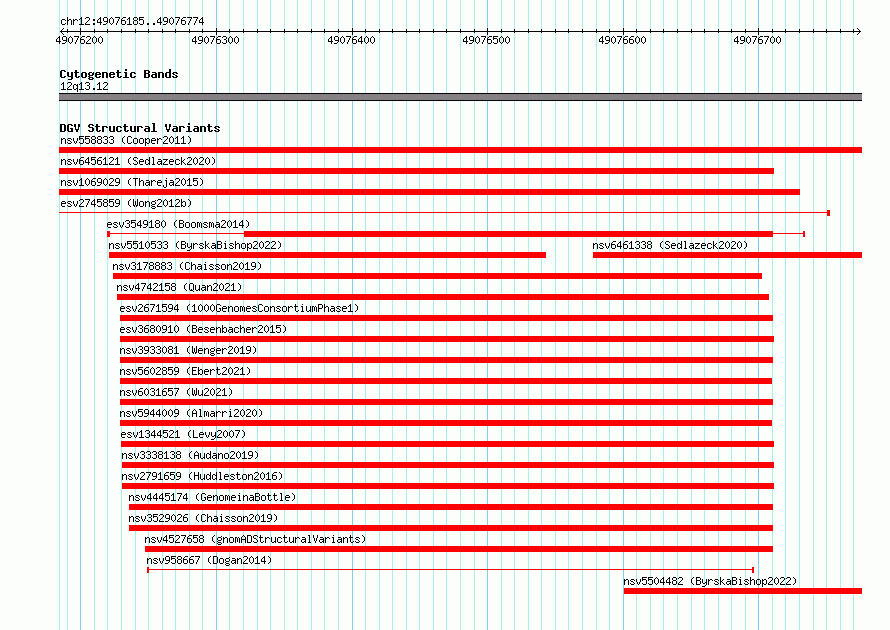This screenshot has width=890, height=630.
Task: Open nsv3338138 (Audano2019) entry
Action: coord(190,455)
